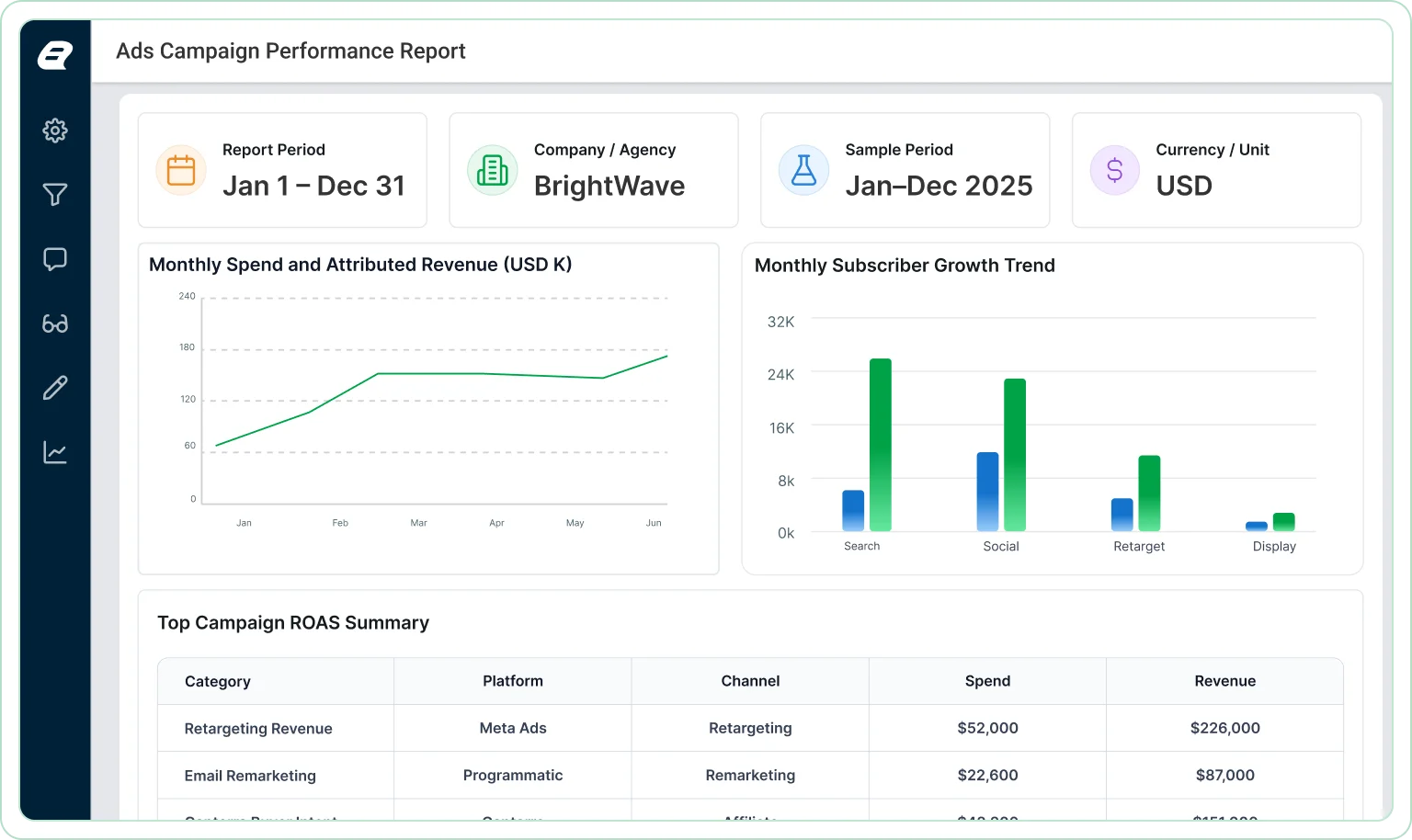Click the Revenue column header
1412x840 pixels.
click(1225, 681)
